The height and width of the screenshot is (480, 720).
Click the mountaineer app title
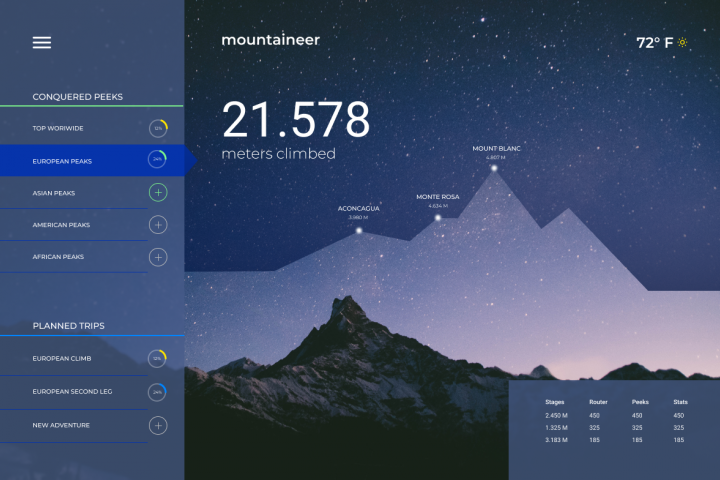pyautogui.click(x=270, y=40)
